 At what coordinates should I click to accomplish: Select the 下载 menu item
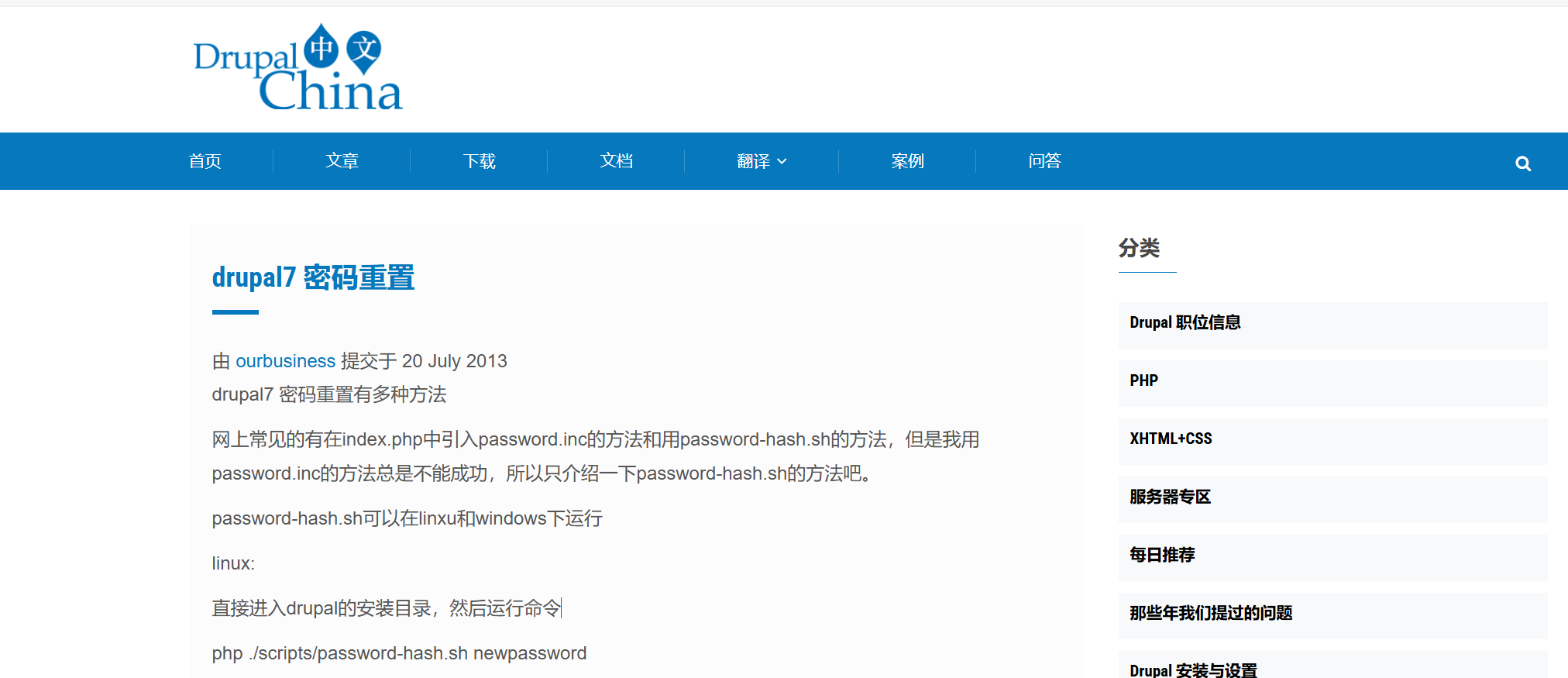click(480, 161)
